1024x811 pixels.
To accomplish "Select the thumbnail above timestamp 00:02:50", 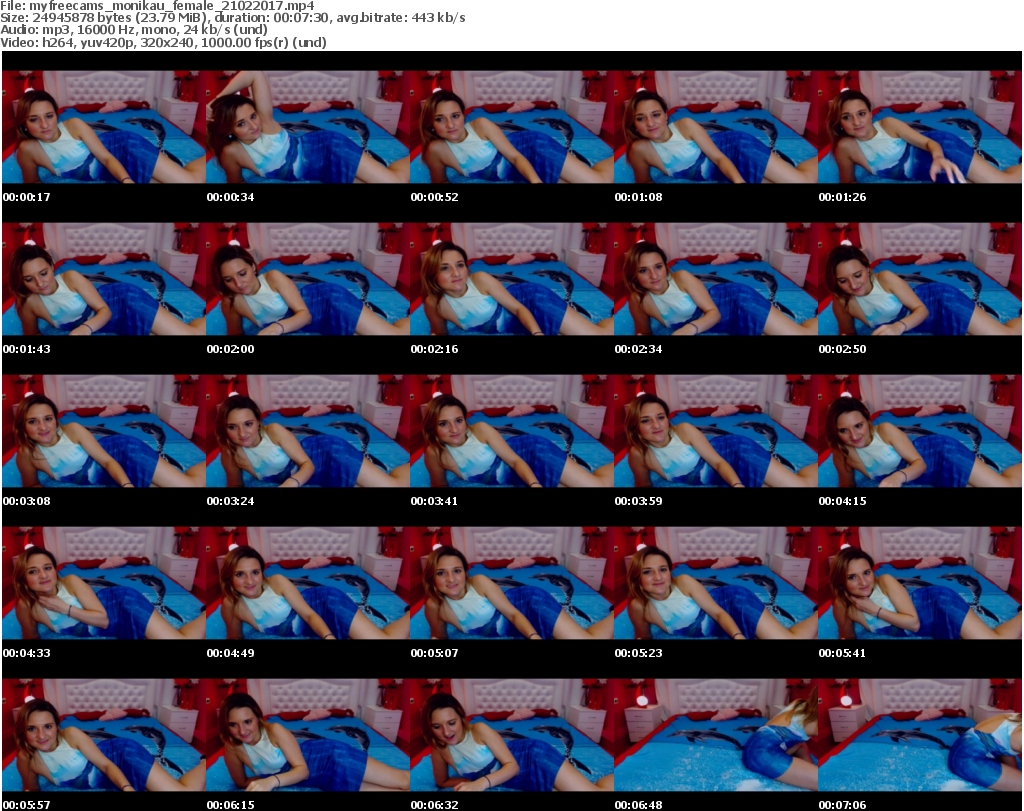I will [920, 279].
